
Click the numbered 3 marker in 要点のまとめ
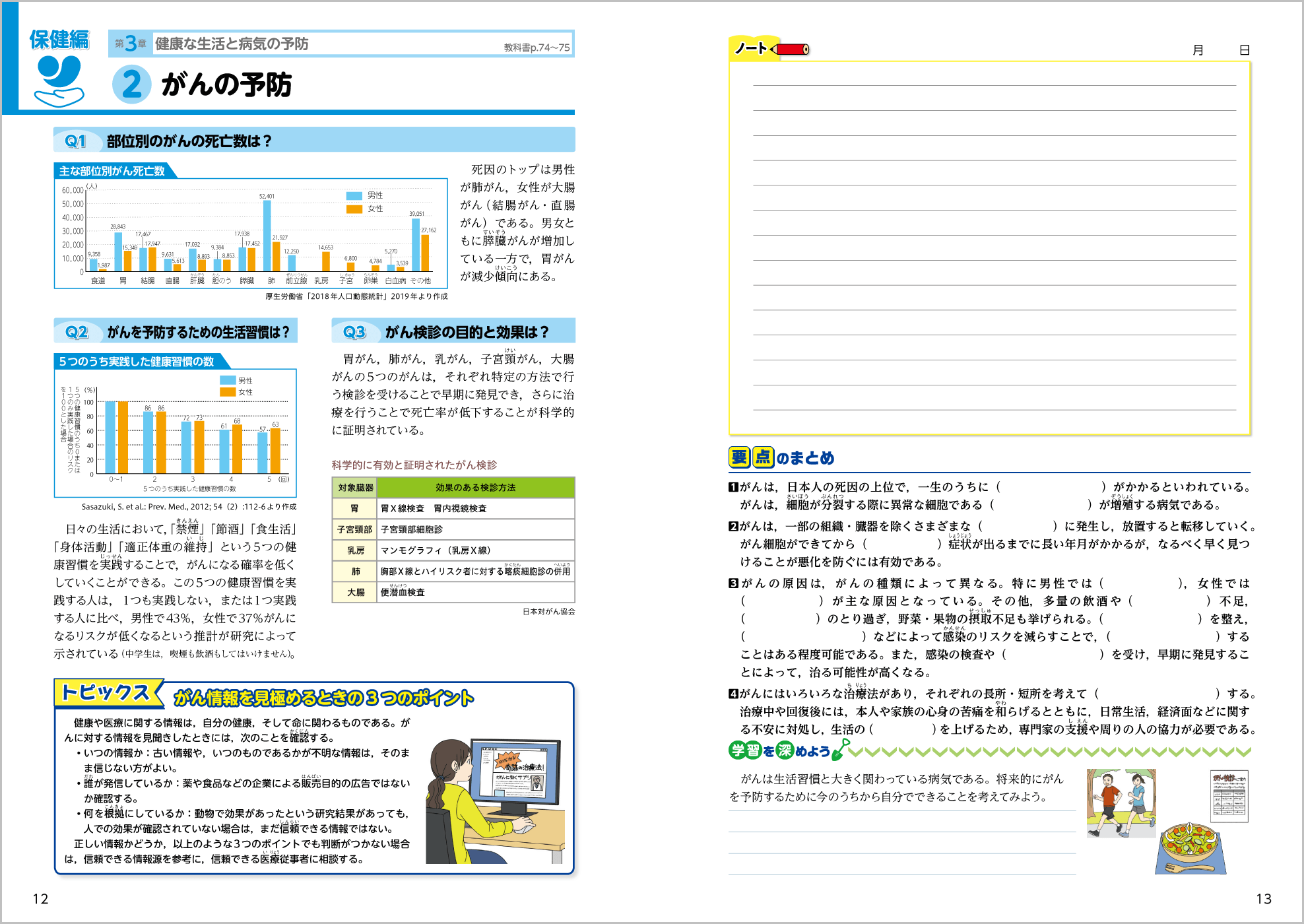click(733, 583)
